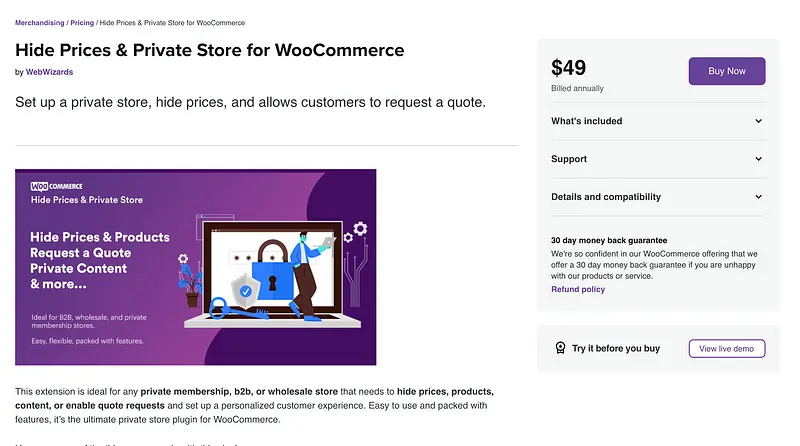Open the Pricing breadcrumb link

82,22
